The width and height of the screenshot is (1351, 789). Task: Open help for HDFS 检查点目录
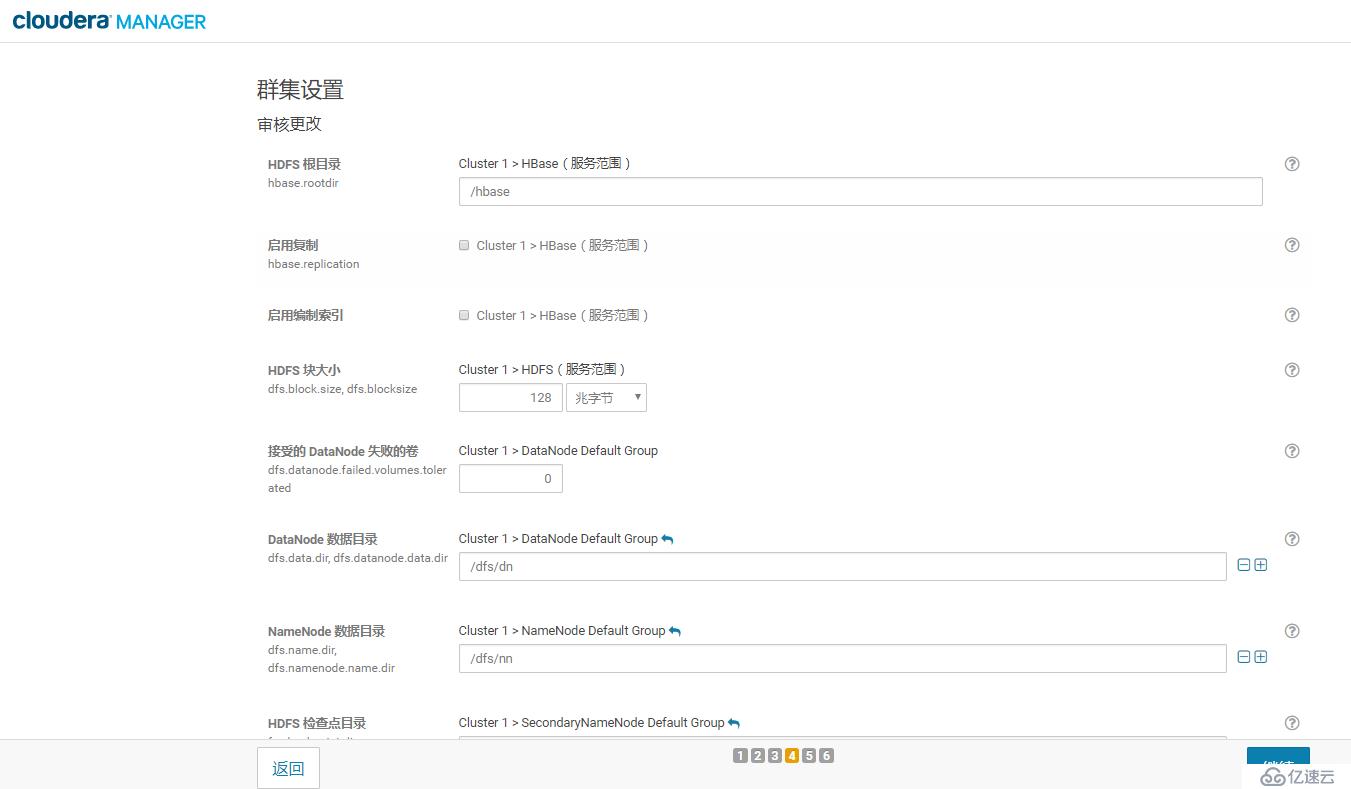(x=1292, y=723)
